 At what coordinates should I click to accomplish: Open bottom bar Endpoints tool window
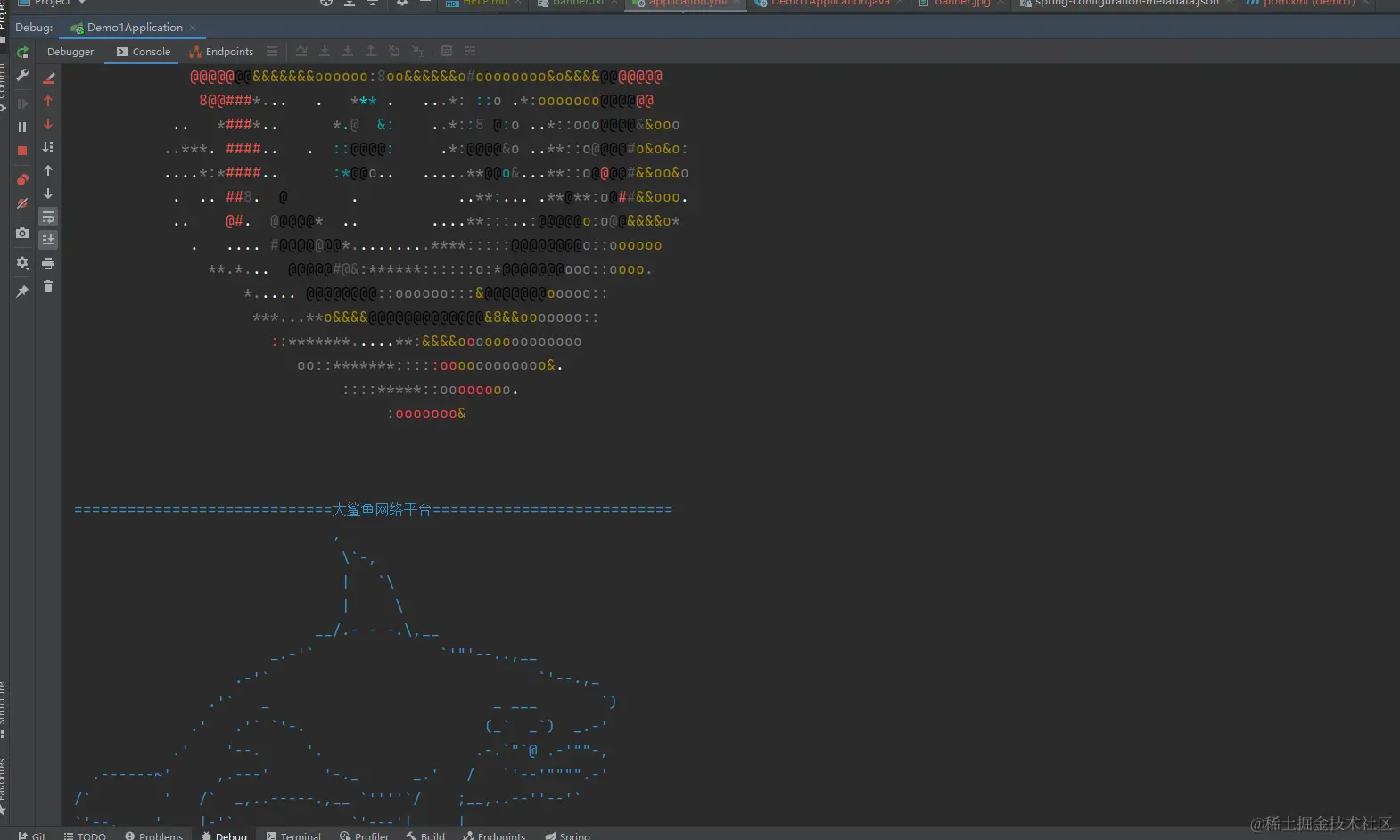point(494,834)
